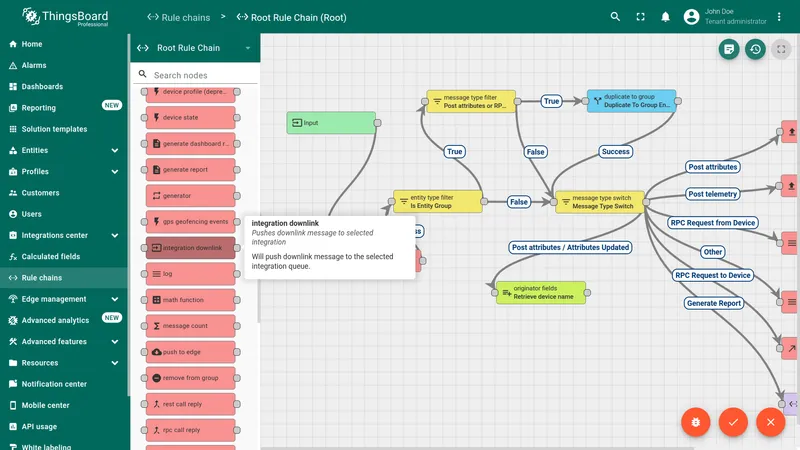Select message type filter node
Screen dimensions: 800x450
471,102
